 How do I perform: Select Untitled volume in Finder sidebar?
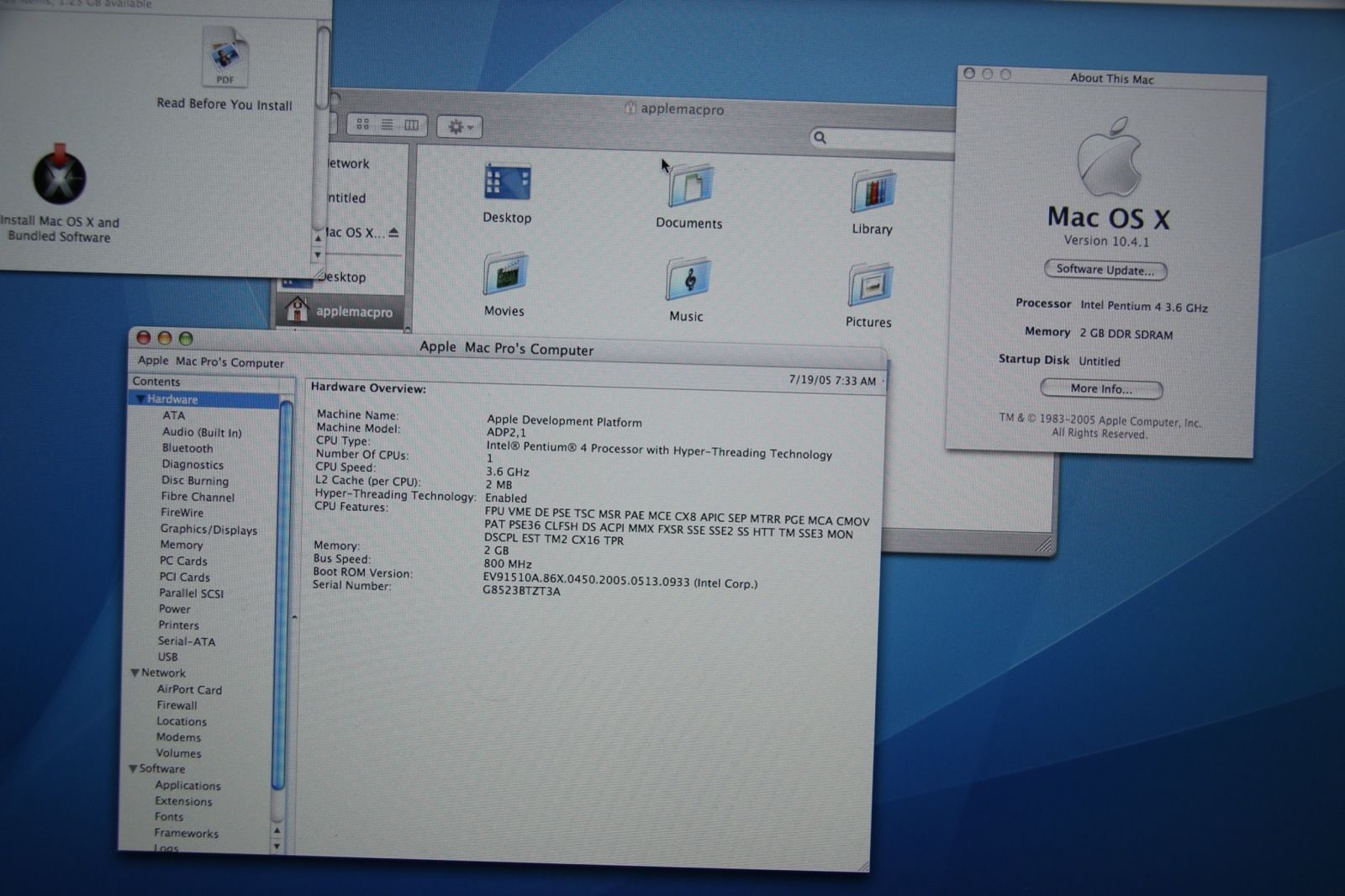click(x=346, y=198)
